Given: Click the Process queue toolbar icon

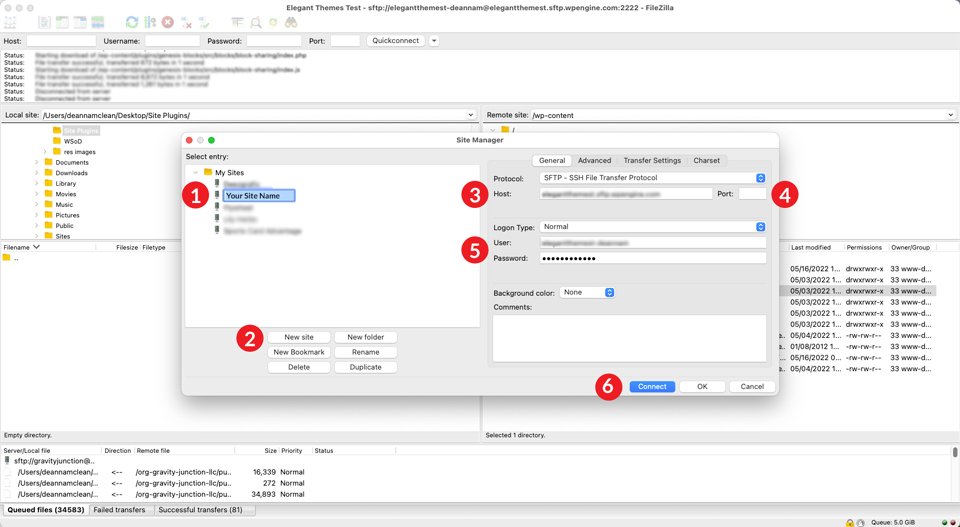Looking at the screenshot, I should coord(151,21).
